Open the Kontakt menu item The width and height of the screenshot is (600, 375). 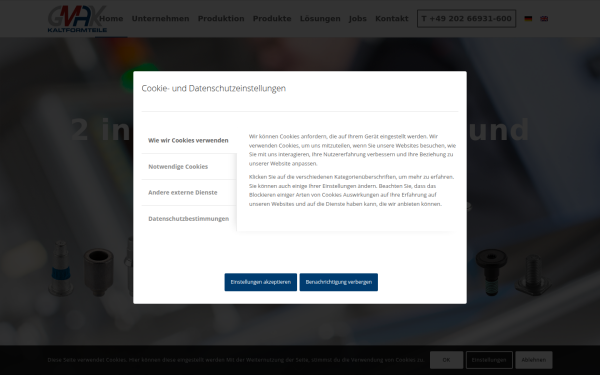pos(391,18)
